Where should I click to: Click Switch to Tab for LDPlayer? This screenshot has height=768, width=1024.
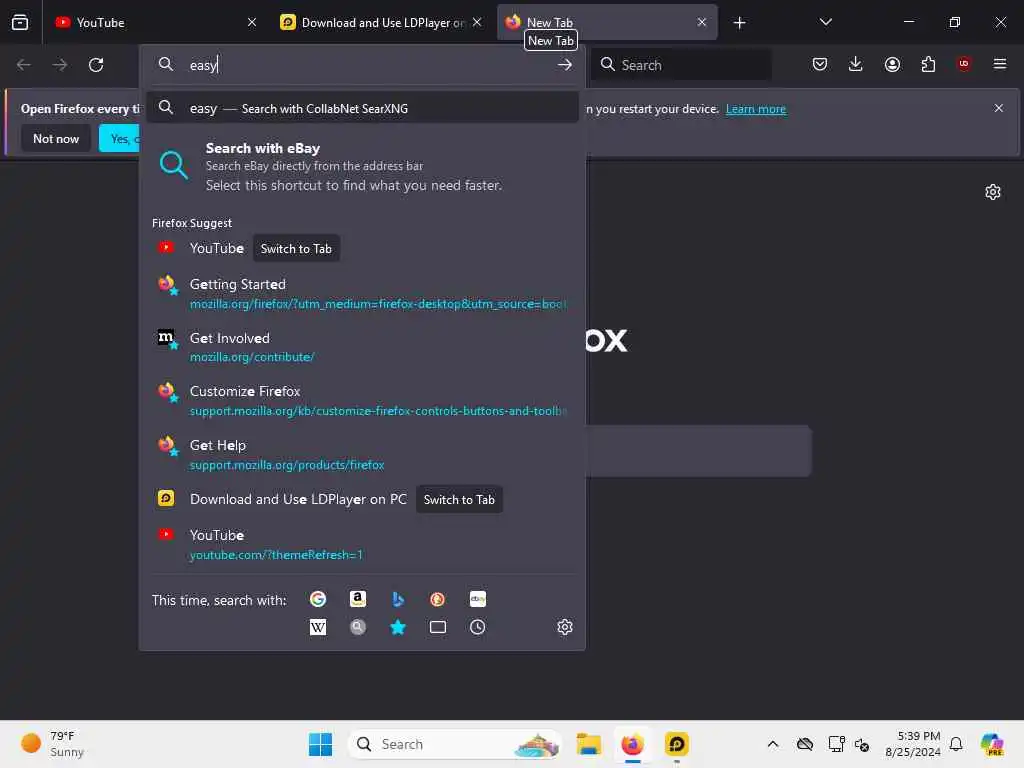[459, 499]
